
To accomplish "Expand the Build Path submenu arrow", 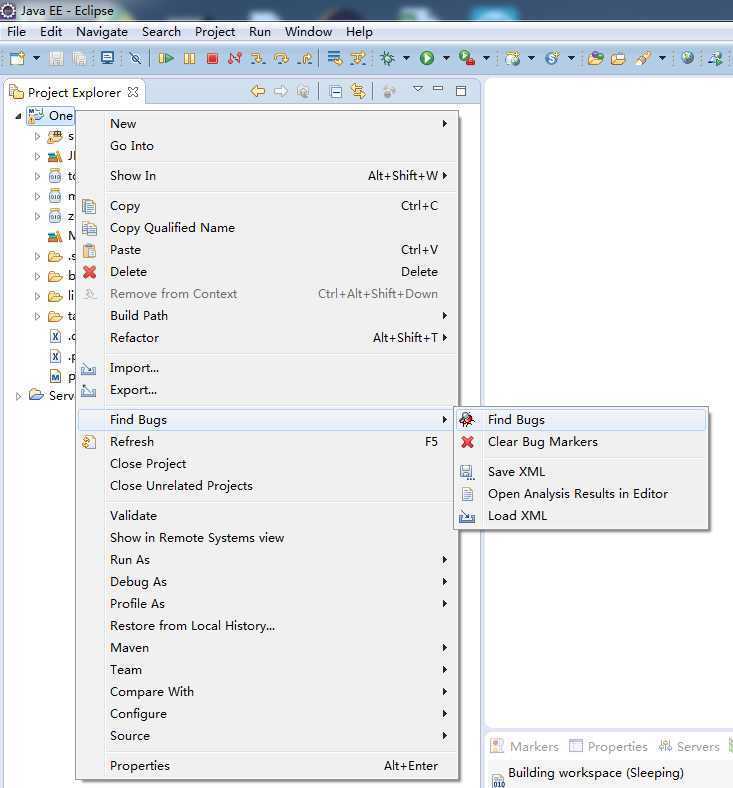I will [x=445, y=316].
